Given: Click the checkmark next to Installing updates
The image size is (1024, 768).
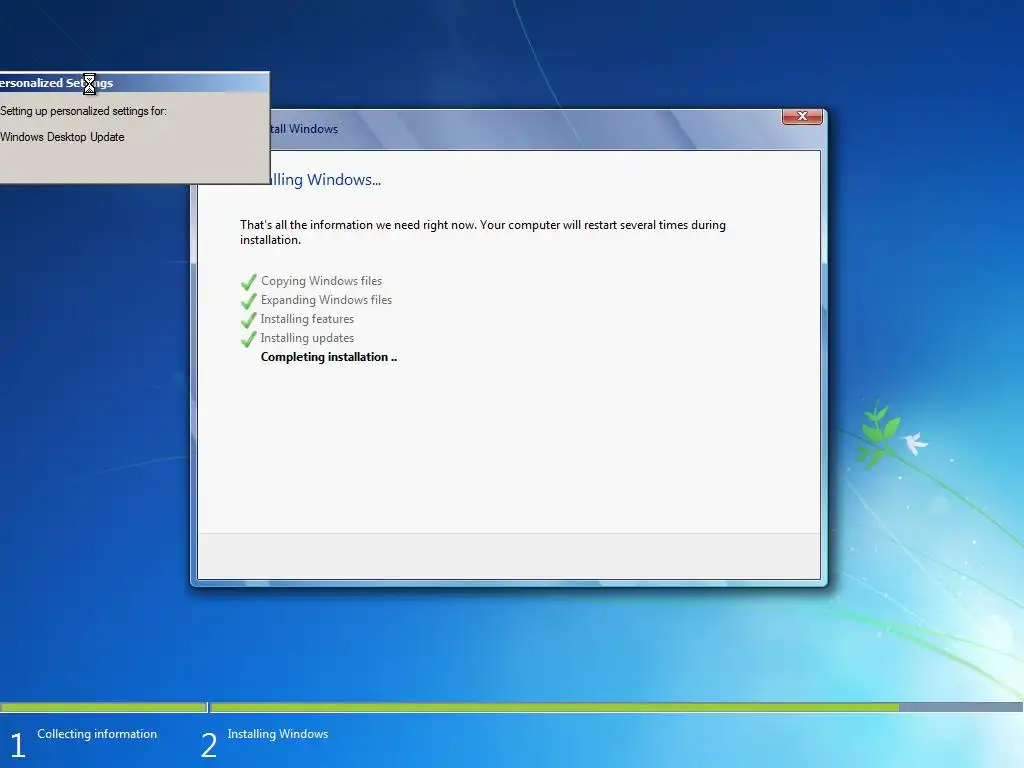Looking at the screenshot, I should 248,339.
